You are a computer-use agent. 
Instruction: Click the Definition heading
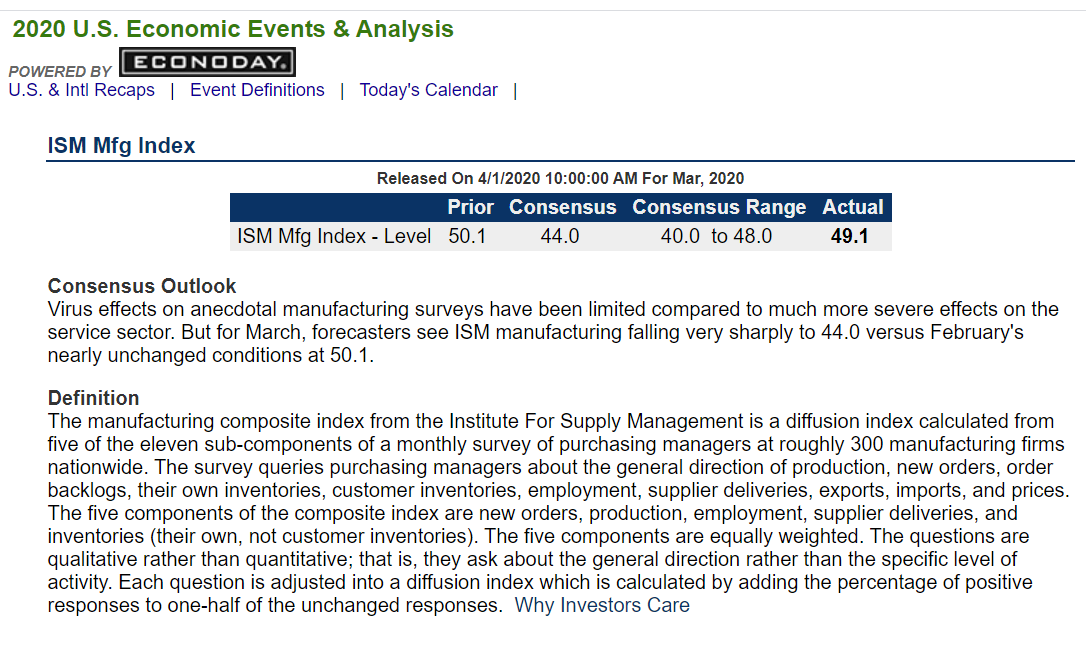click(x=94, y=398)
